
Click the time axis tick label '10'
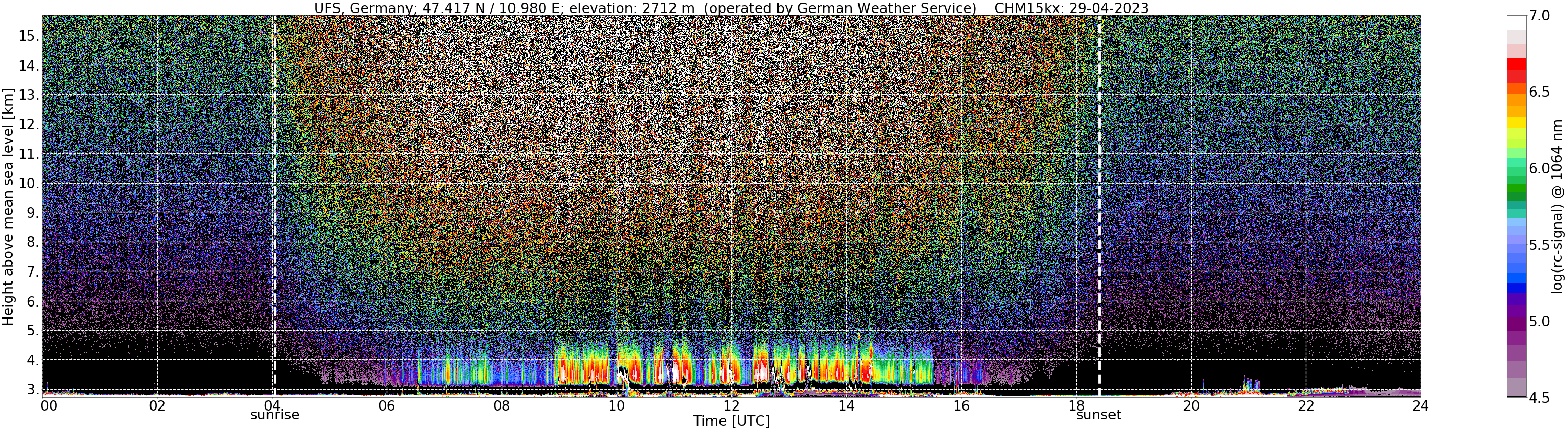[x=617, y=406]
